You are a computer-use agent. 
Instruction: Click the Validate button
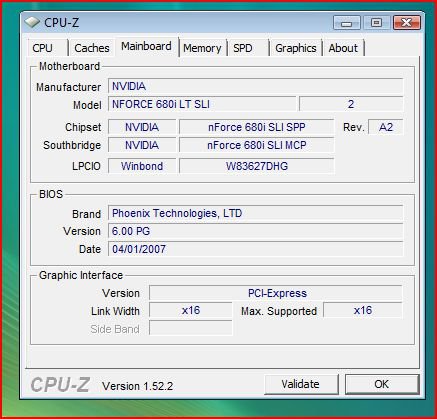[x=301, y=384]
